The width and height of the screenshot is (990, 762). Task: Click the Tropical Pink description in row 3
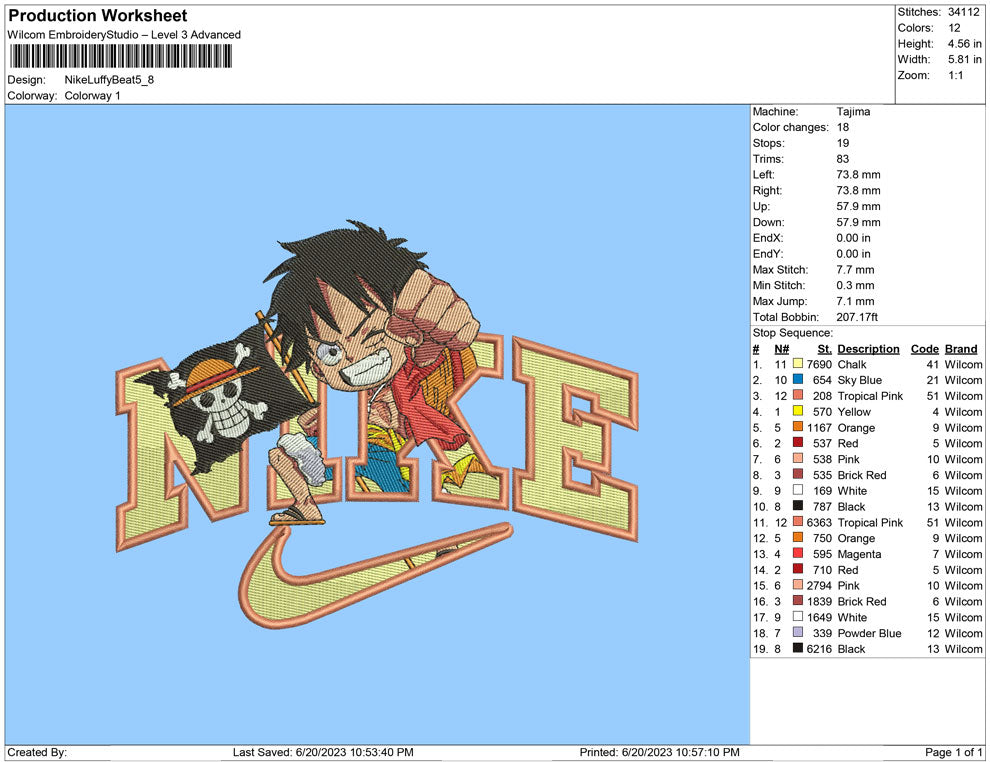tap(870, 396)
